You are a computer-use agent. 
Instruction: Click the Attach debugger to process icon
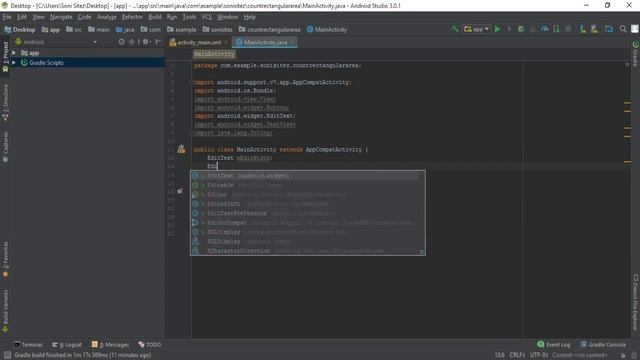[556, 29]
